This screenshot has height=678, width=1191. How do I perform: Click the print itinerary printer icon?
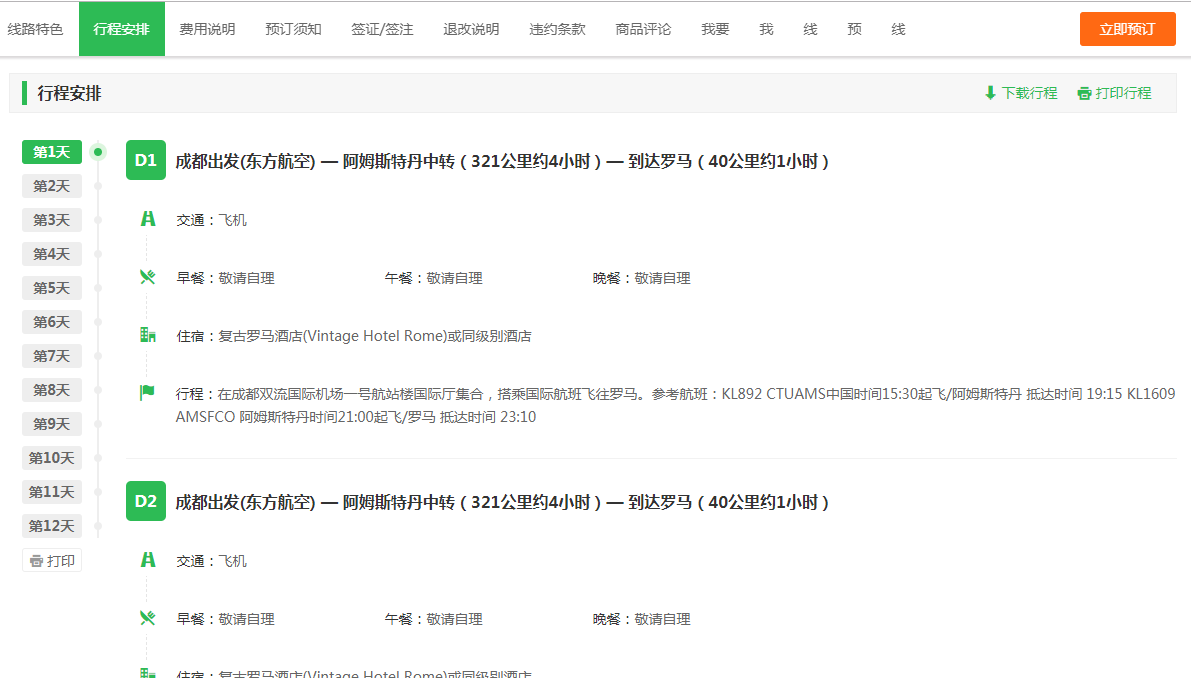click(x=1084, y=93)
